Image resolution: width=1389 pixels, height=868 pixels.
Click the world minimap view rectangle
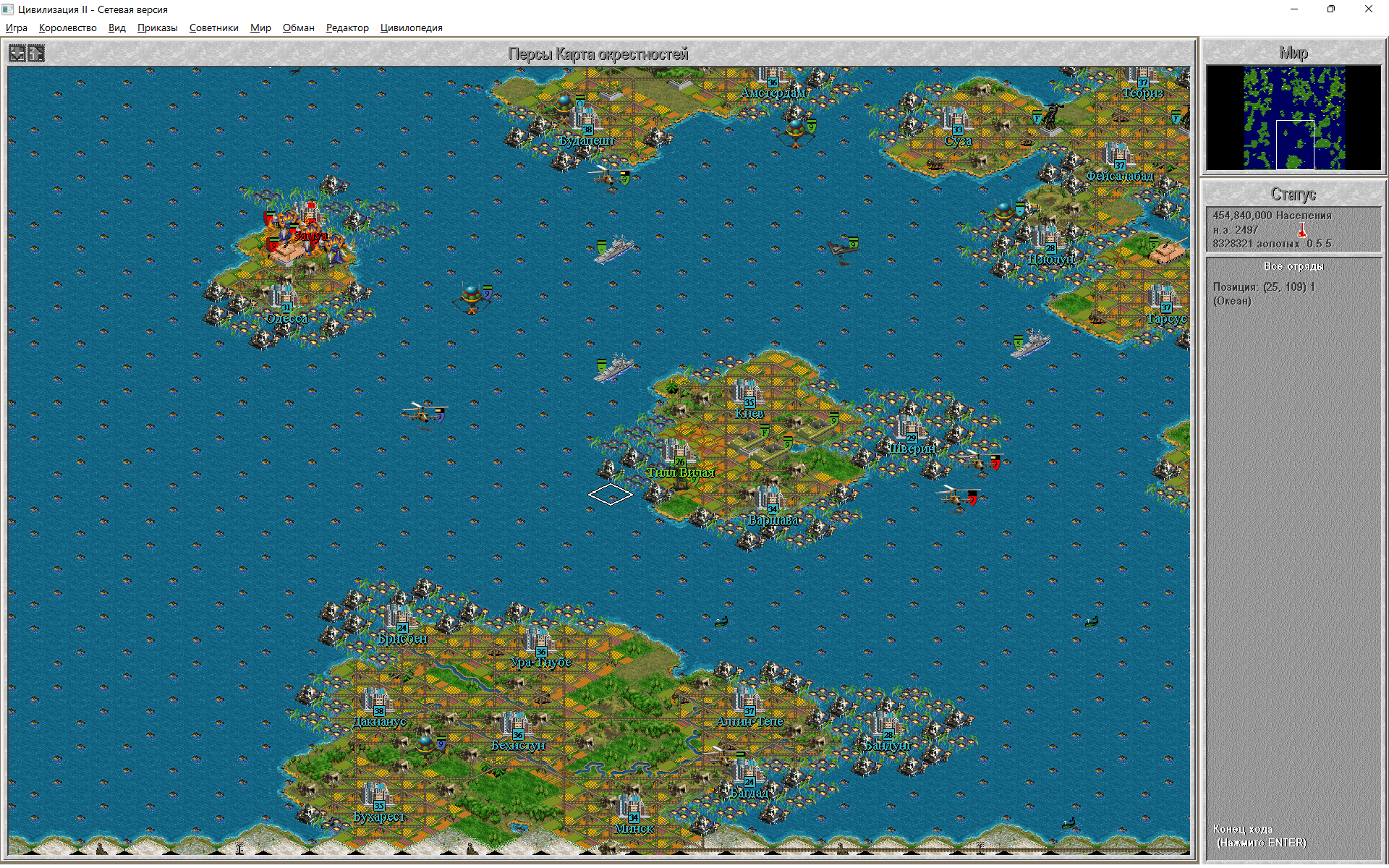coord(1295,145)
